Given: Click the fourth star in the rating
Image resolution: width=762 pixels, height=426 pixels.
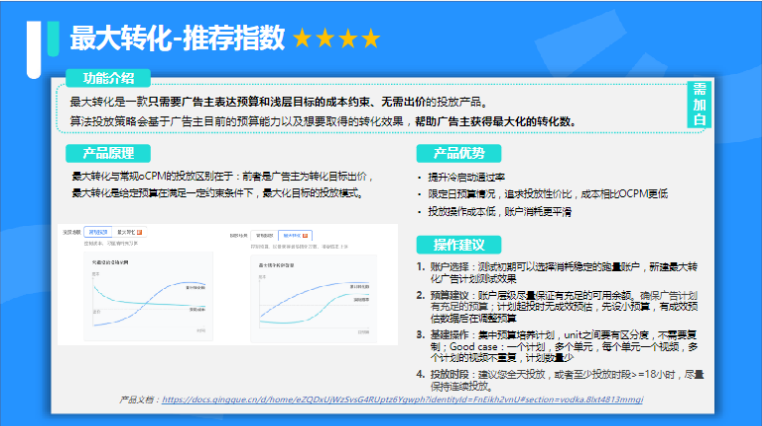Looking at the screenshot, I should 371,39.
